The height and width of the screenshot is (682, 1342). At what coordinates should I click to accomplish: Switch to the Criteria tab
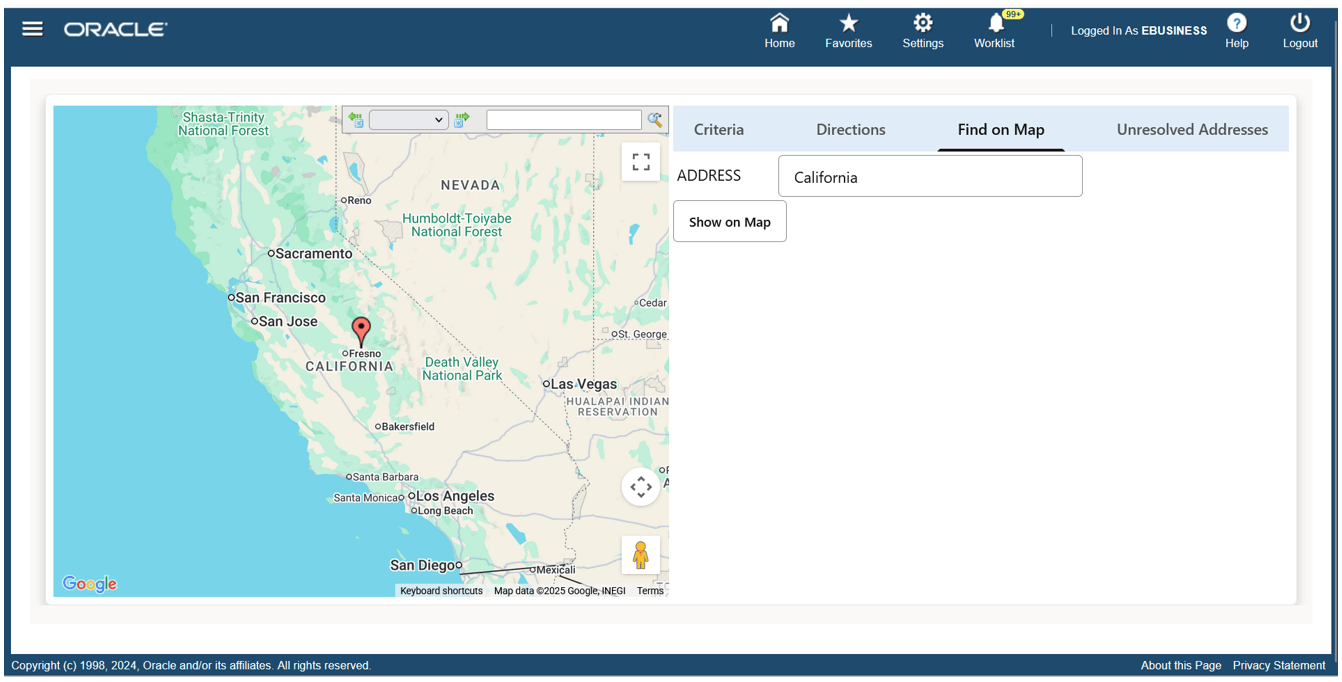tap(718, 129)
